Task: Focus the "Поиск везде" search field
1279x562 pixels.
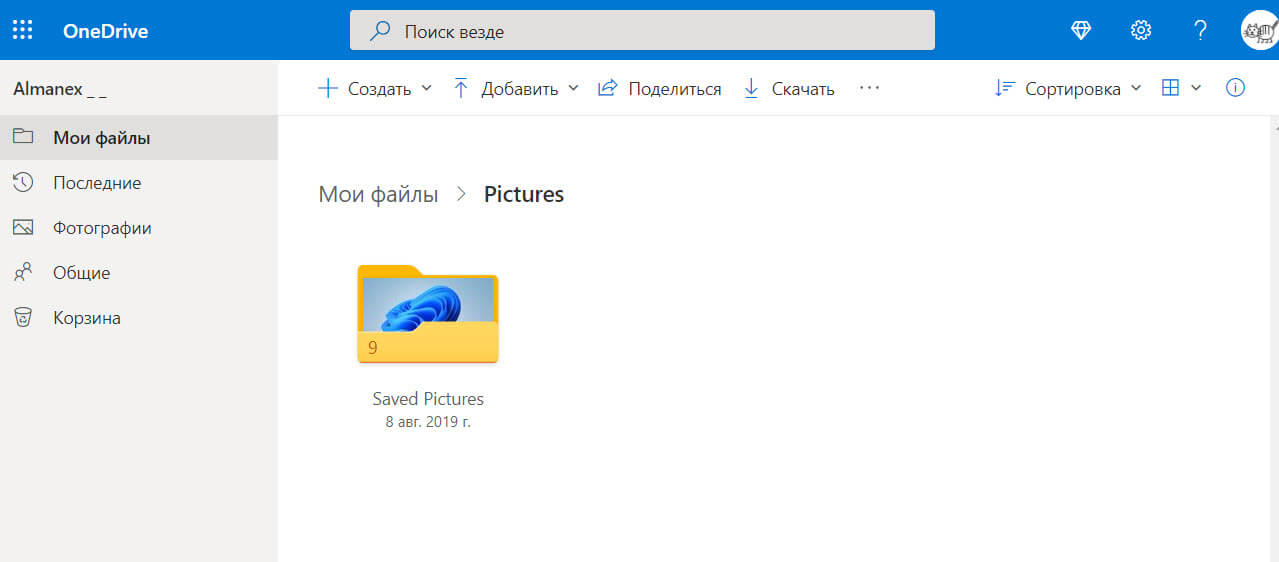Action: (642, 30)
